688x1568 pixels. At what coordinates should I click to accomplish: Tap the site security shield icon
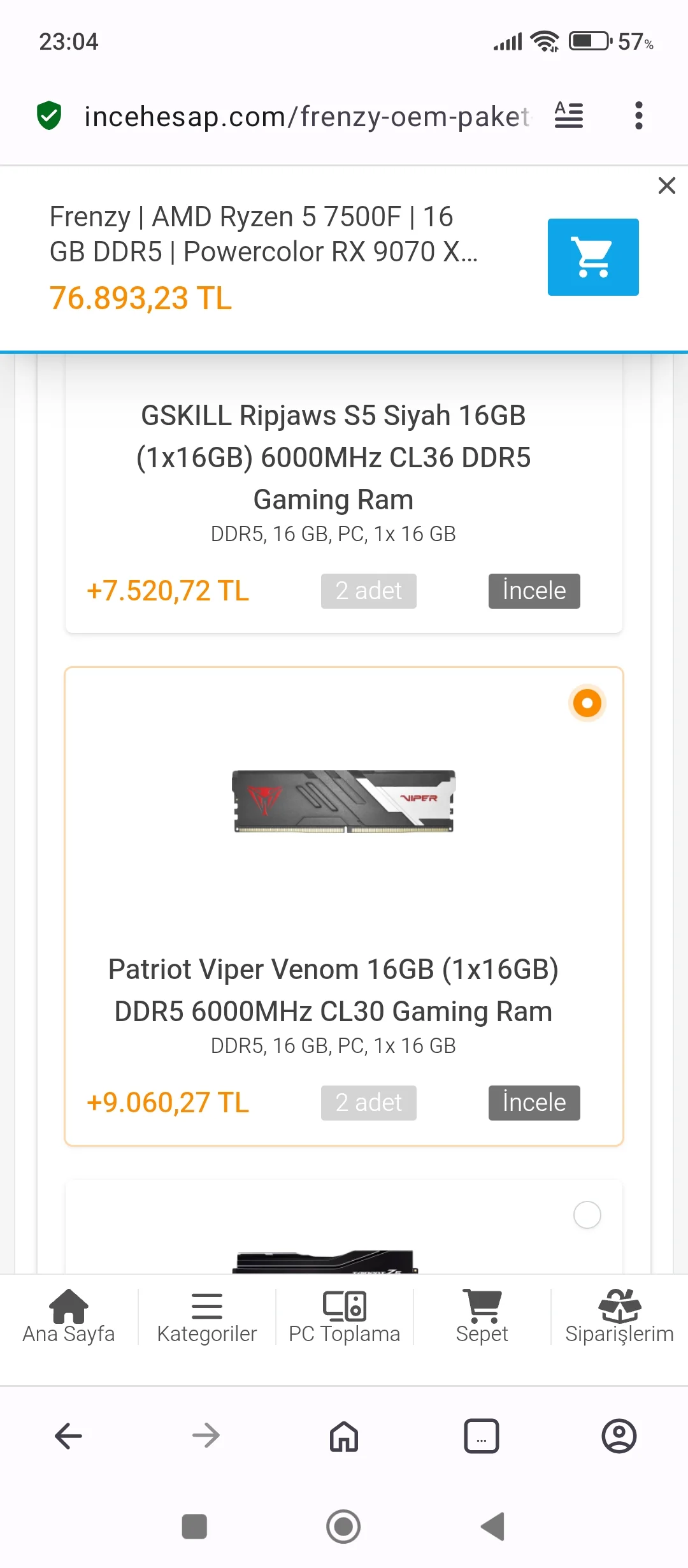(x=49, y=116)
